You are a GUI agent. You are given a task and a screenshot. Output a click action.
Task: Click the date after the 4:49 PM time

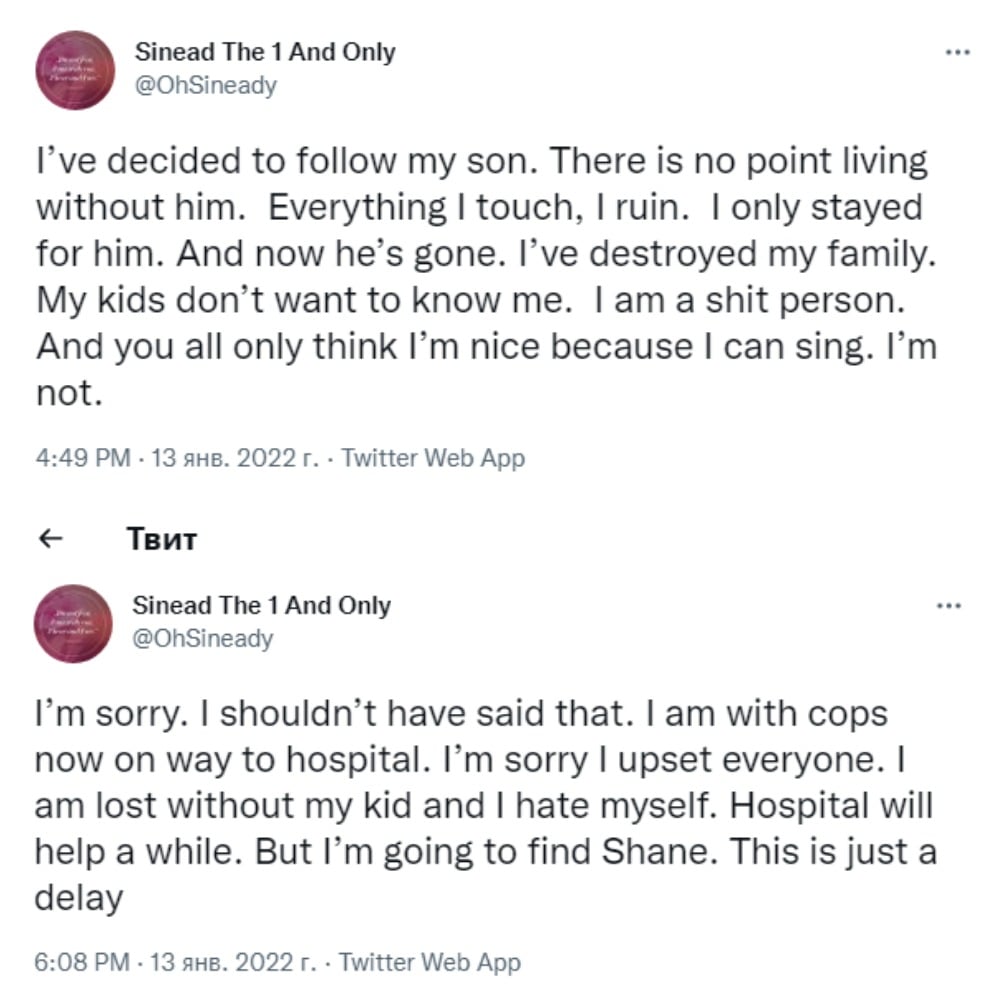pyautogui.click(x=233, y=458)
